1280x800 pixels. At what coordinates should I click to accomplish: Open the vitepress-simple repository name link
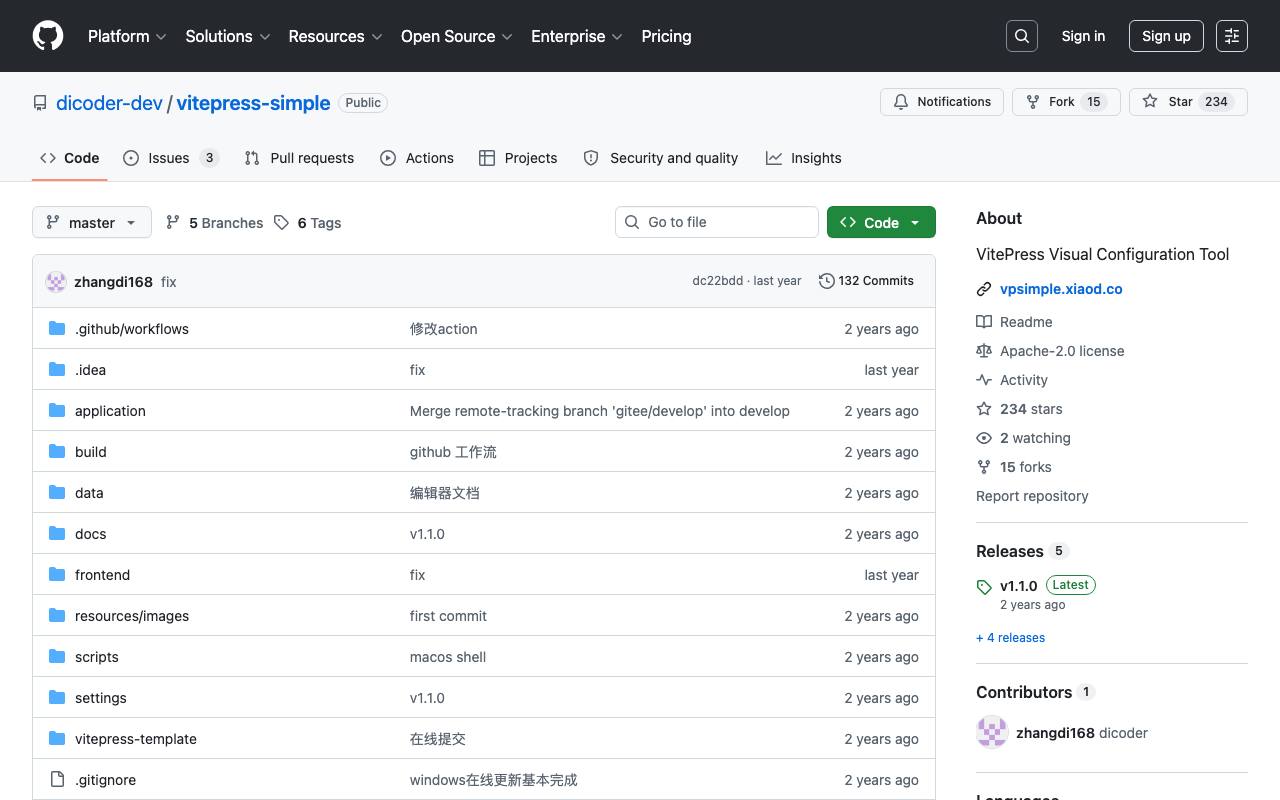(x=253, y=103)
